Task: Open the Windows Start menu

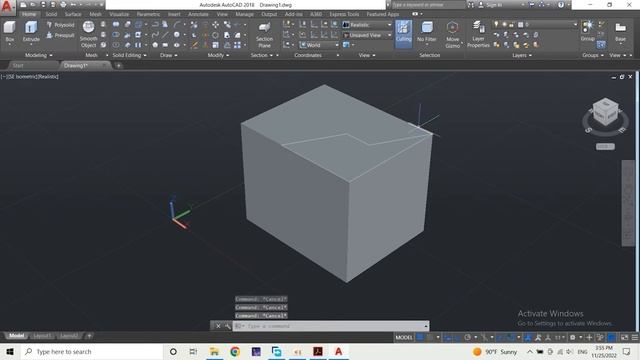Action: (10, 351)
